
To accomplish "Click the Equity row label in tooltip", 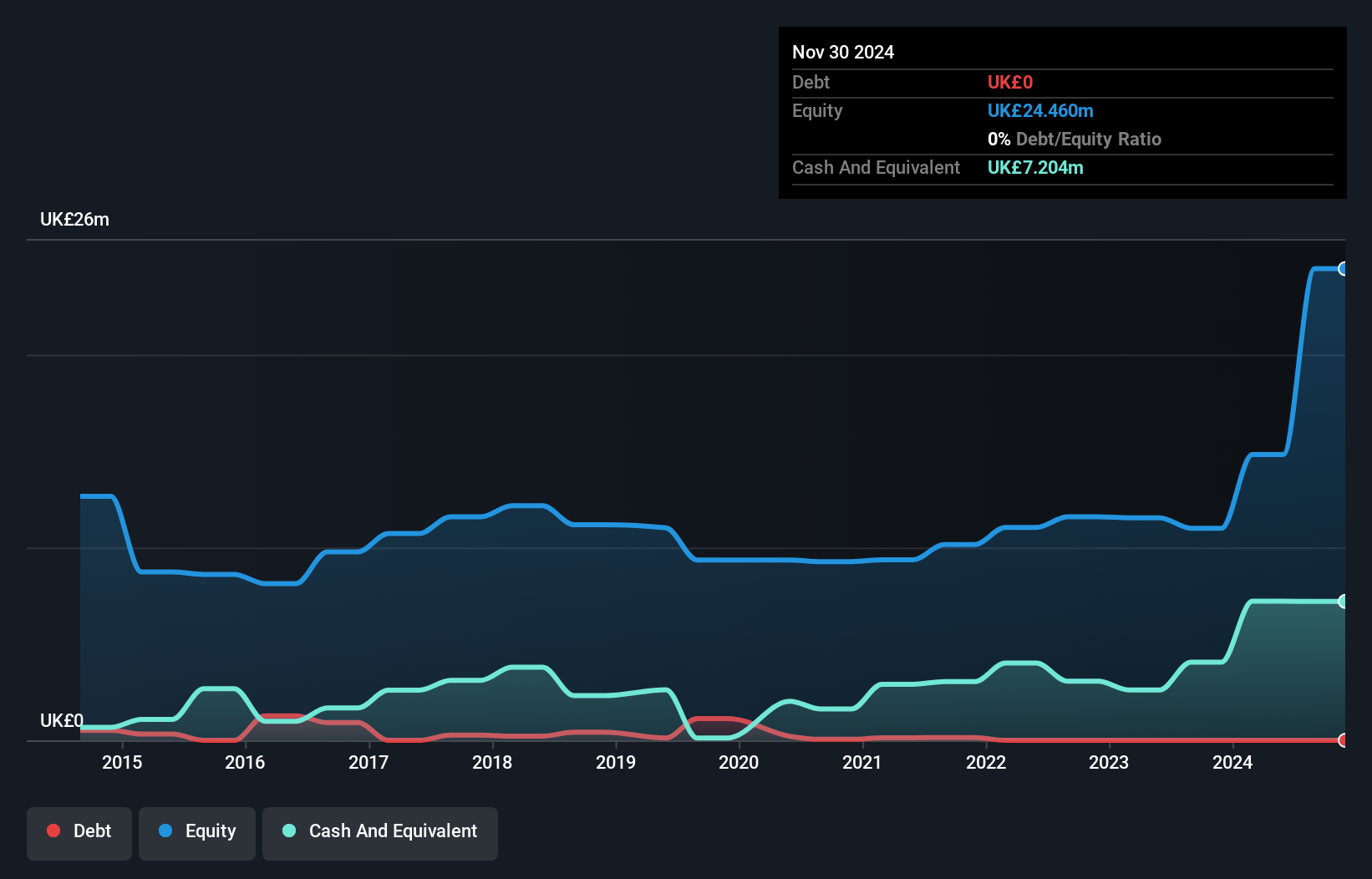I will (817, 110).
